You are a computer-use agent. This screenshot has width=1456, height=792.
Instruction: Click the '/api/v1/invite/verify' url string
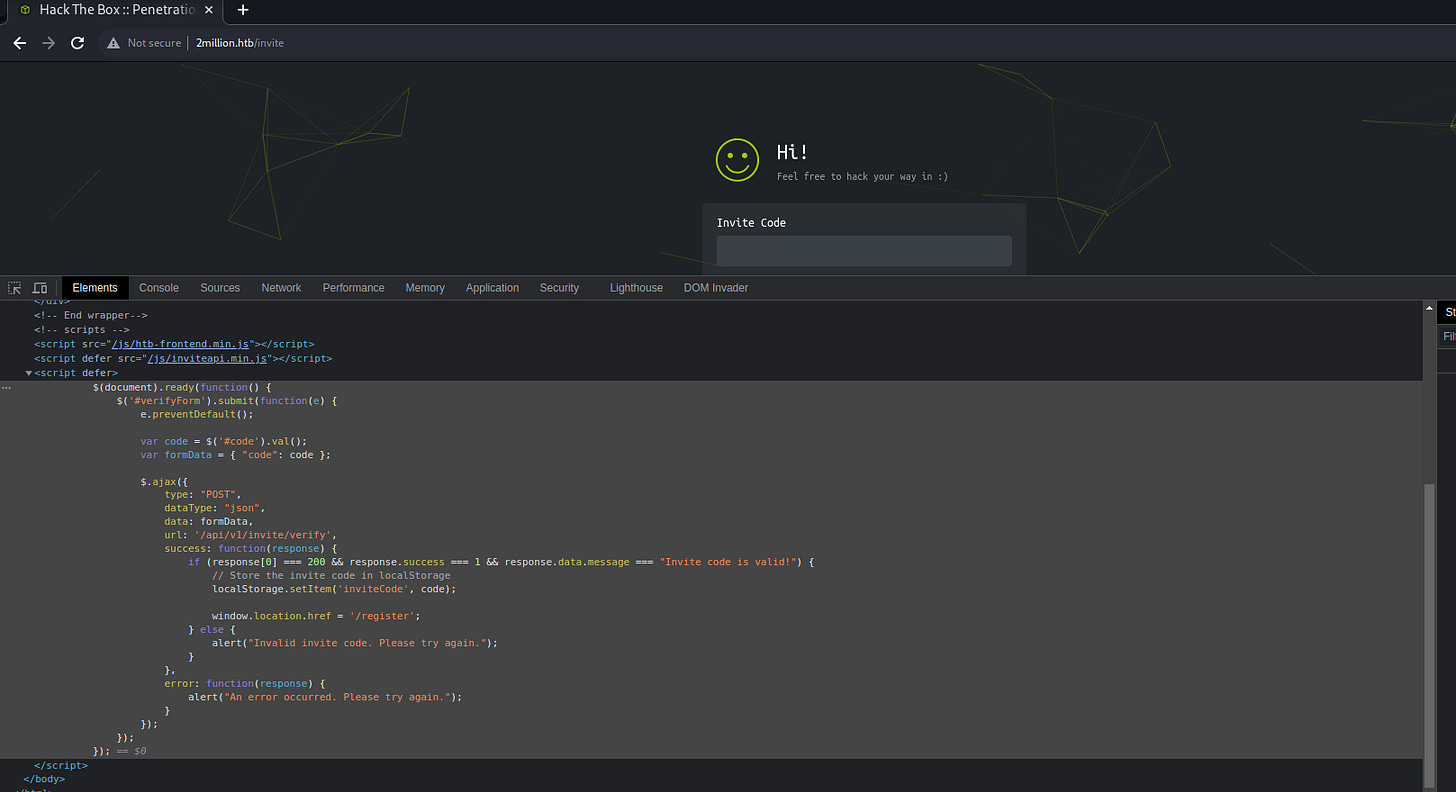tap(263, 535)
